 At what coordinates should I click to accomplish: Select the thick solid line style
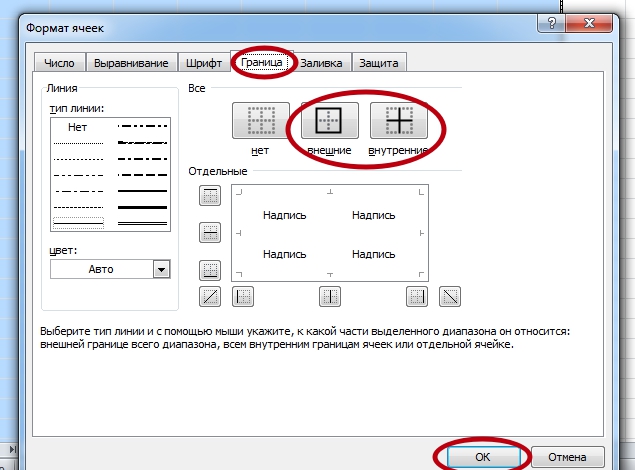pyautogui.click(x=142, y=207)
